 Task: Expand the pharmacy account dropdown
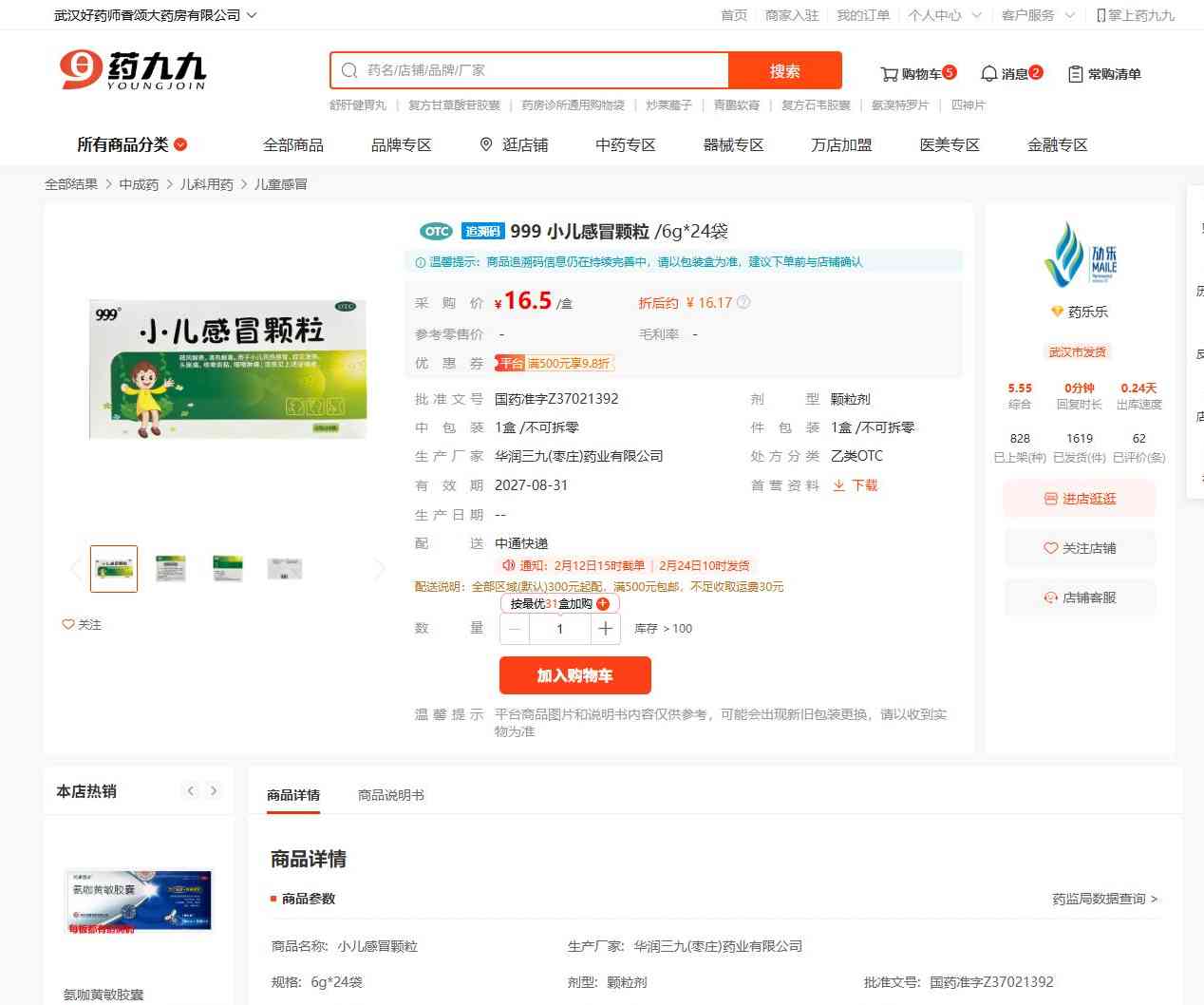pos(252,15)
